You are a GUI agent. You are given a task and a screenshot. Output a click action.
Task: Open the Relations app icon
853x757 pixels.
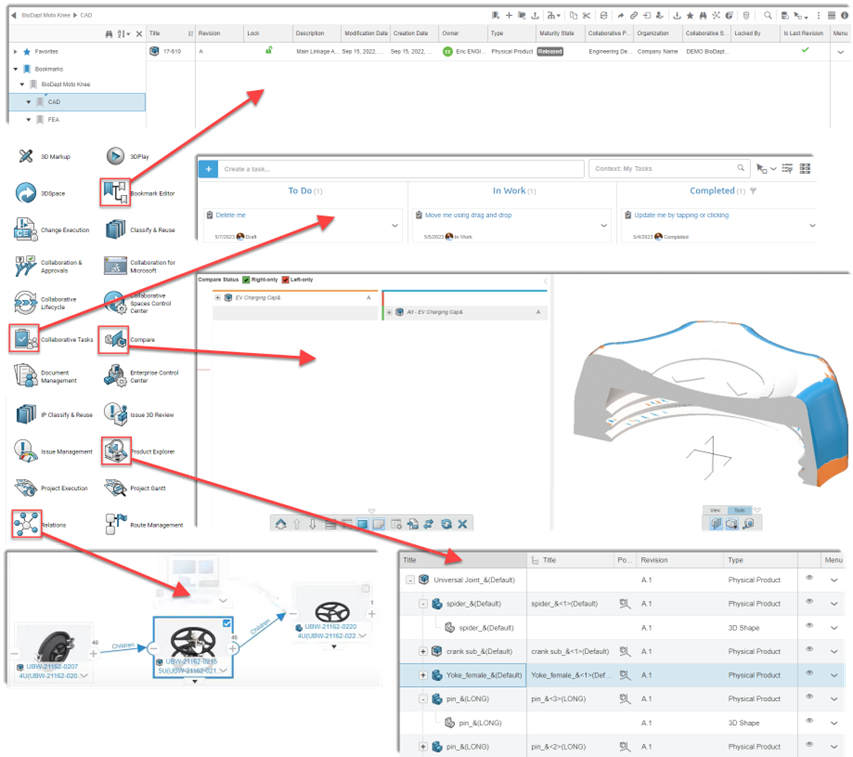click(x=26, y=524)
